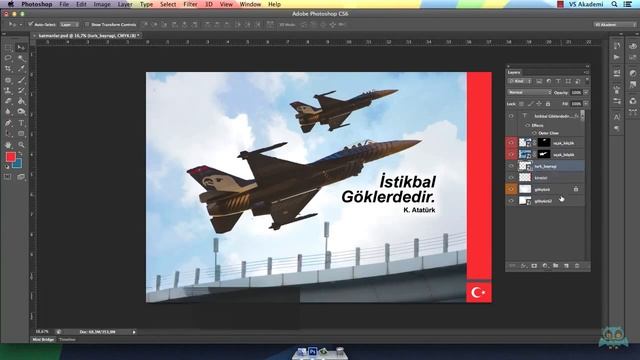
Task: Click the add layer mask icon
Action: [x=534, y=266]
